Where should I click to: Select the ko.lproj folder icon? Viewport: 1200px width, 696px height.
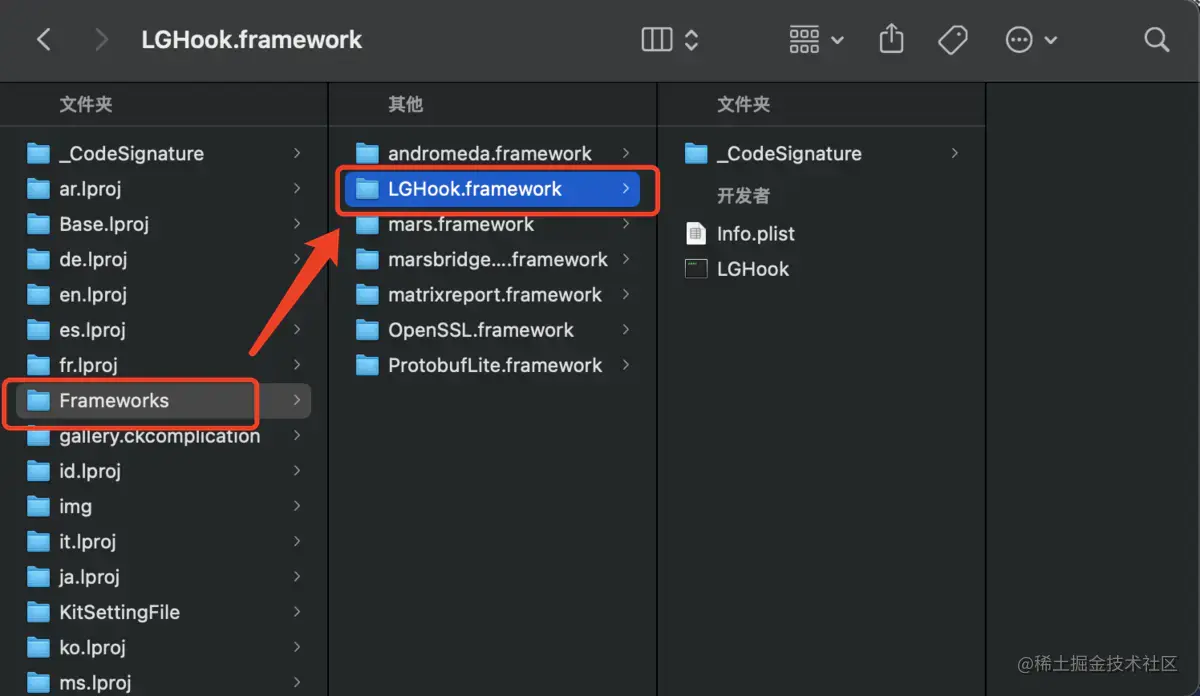click(38, 647)
